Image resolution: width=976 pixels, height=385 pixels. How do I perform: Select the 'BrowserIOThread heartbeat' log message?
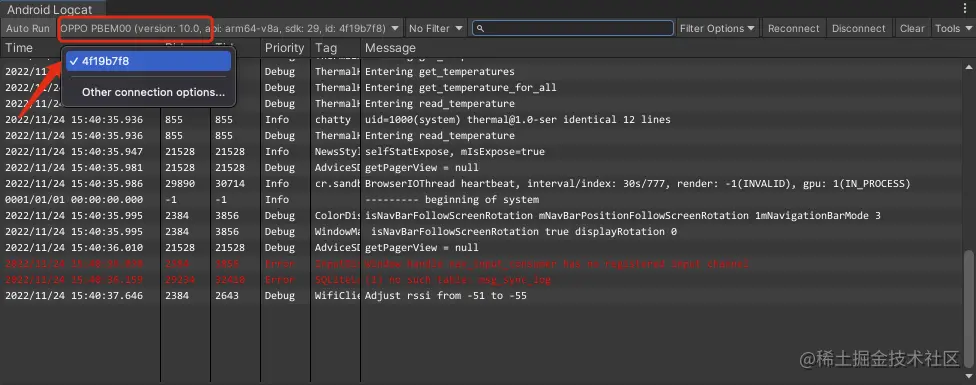[x=637, y=183]
